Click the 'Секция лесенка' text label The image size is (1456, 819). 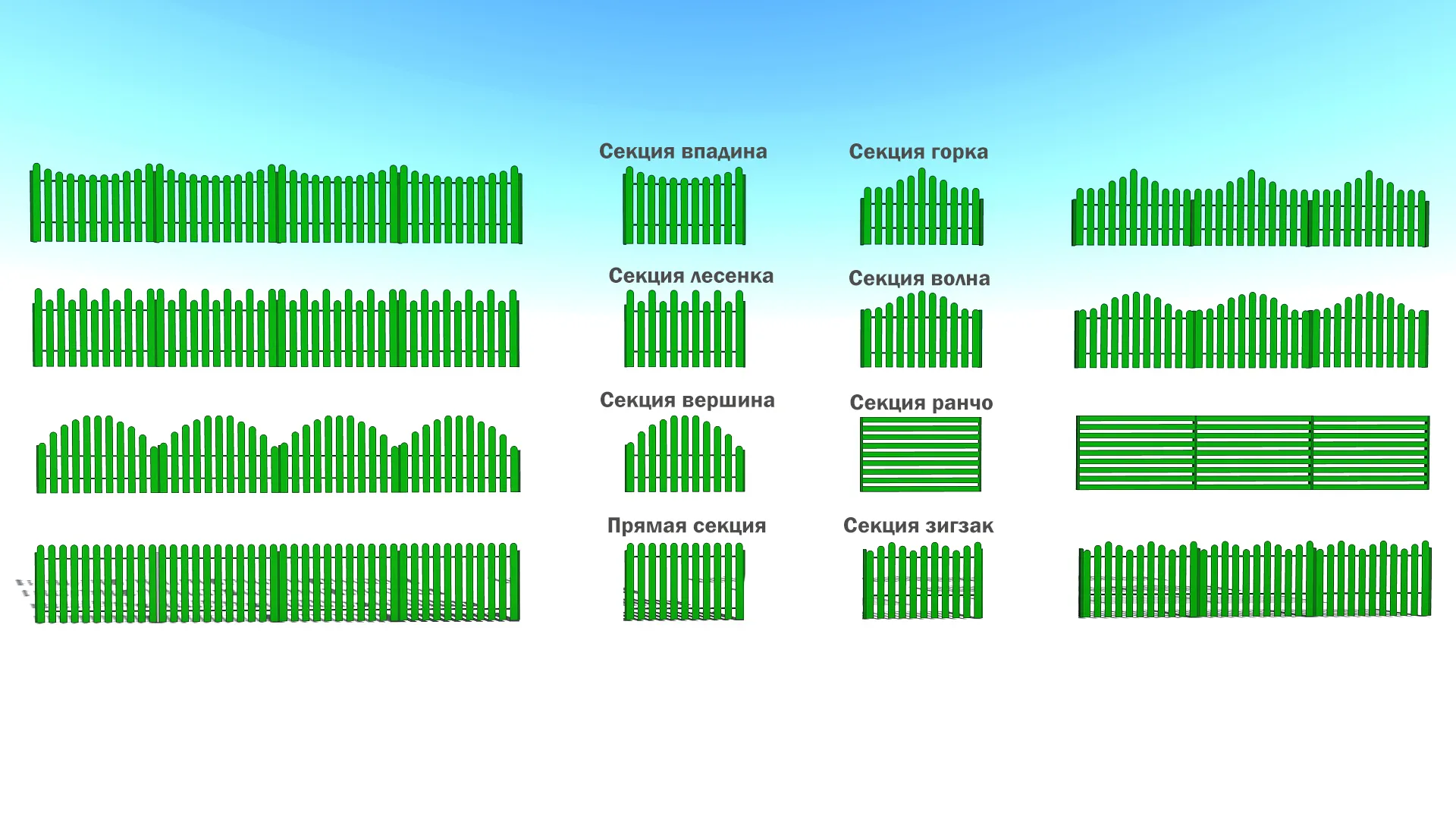690,276
